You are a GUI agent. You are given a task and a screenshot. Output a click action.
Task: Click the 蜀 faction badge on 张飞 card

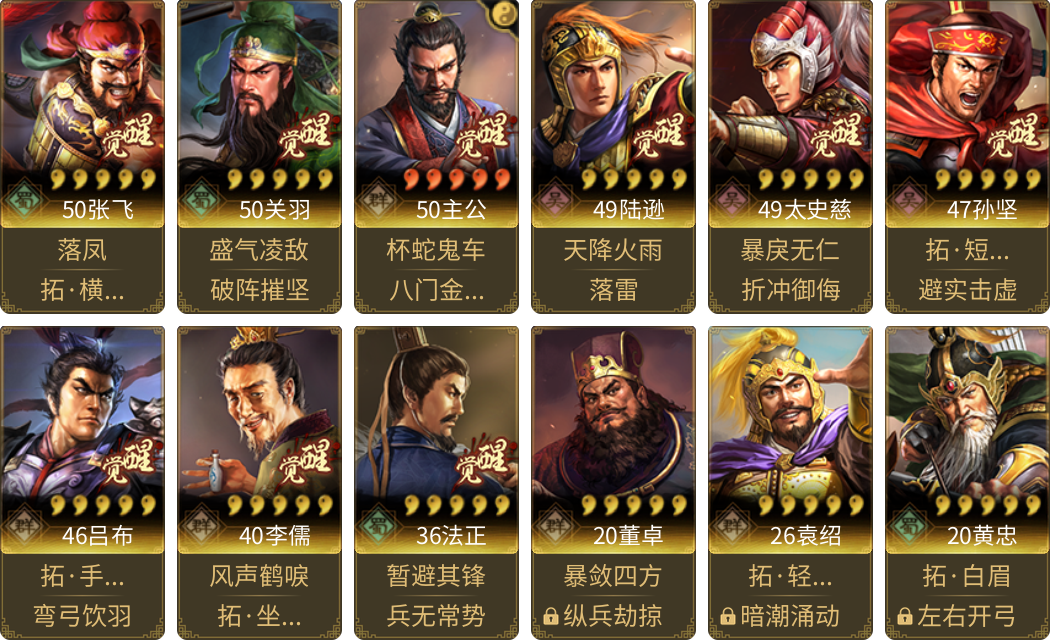click(x=24, y=199)
